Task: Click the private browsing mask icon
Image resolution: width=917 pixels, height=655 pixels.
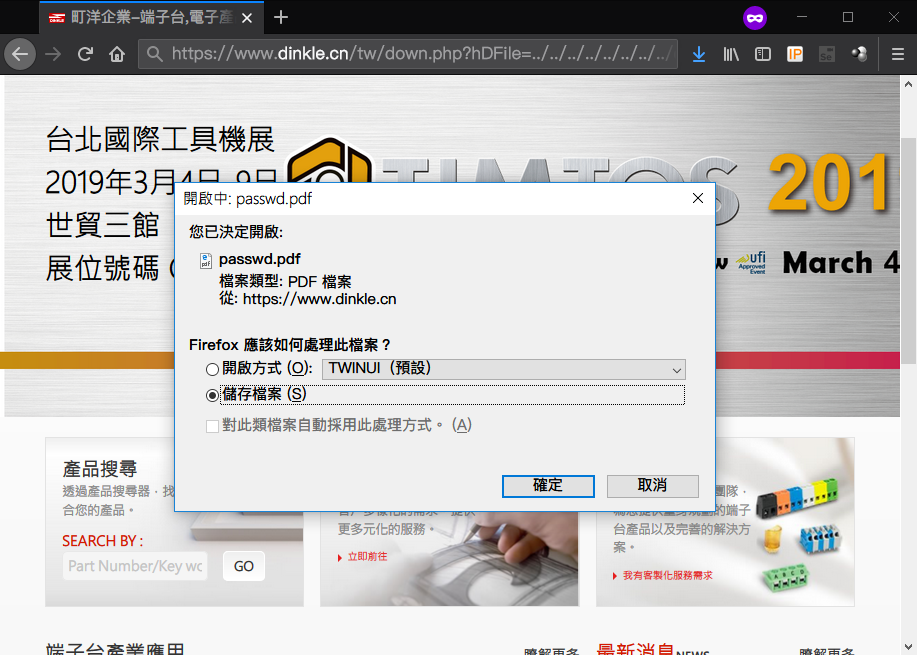Action: click(x=754, y=18)
